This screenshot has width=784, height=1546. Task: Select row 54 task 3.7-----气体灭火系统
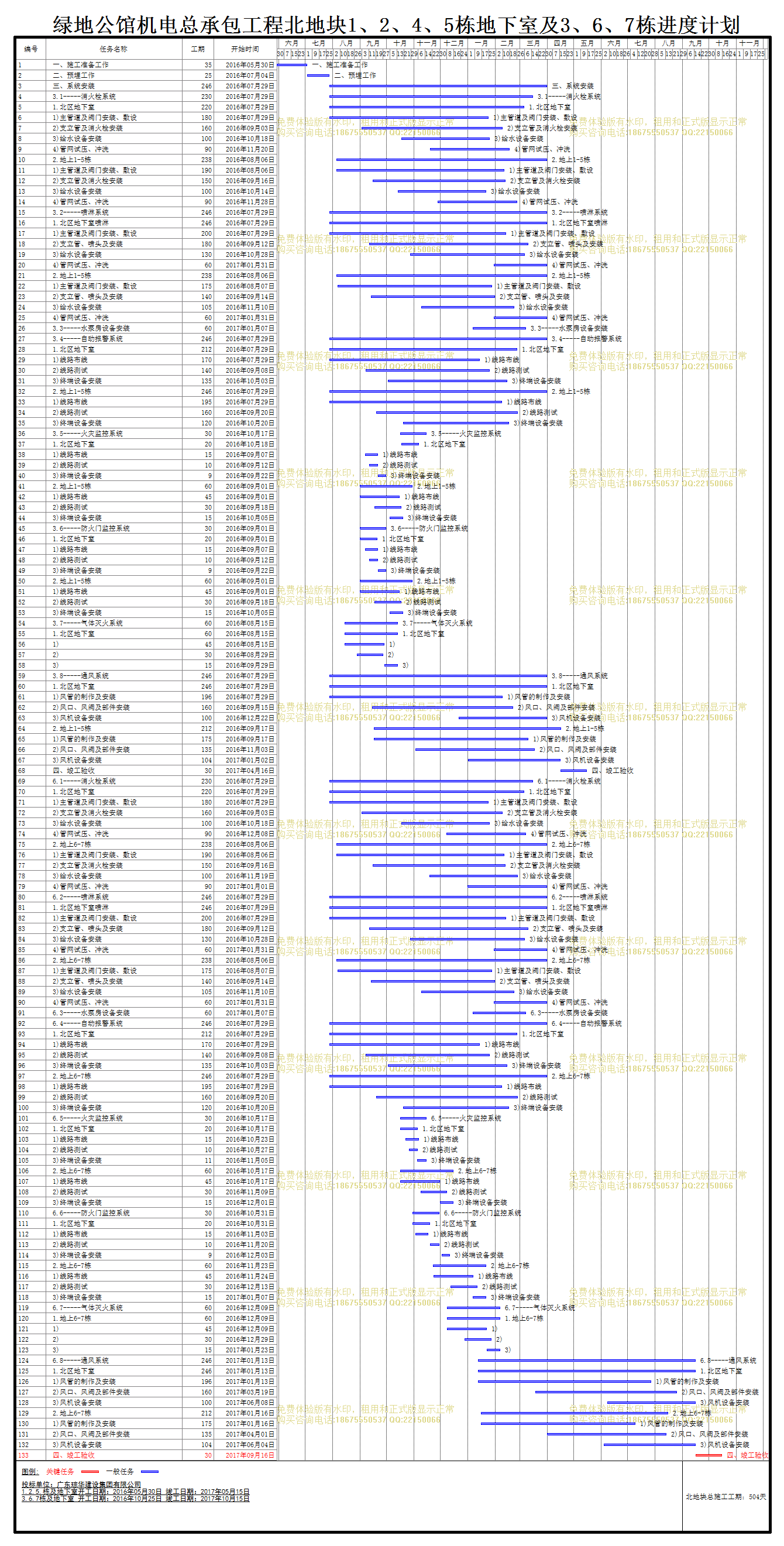pos(88,624)
